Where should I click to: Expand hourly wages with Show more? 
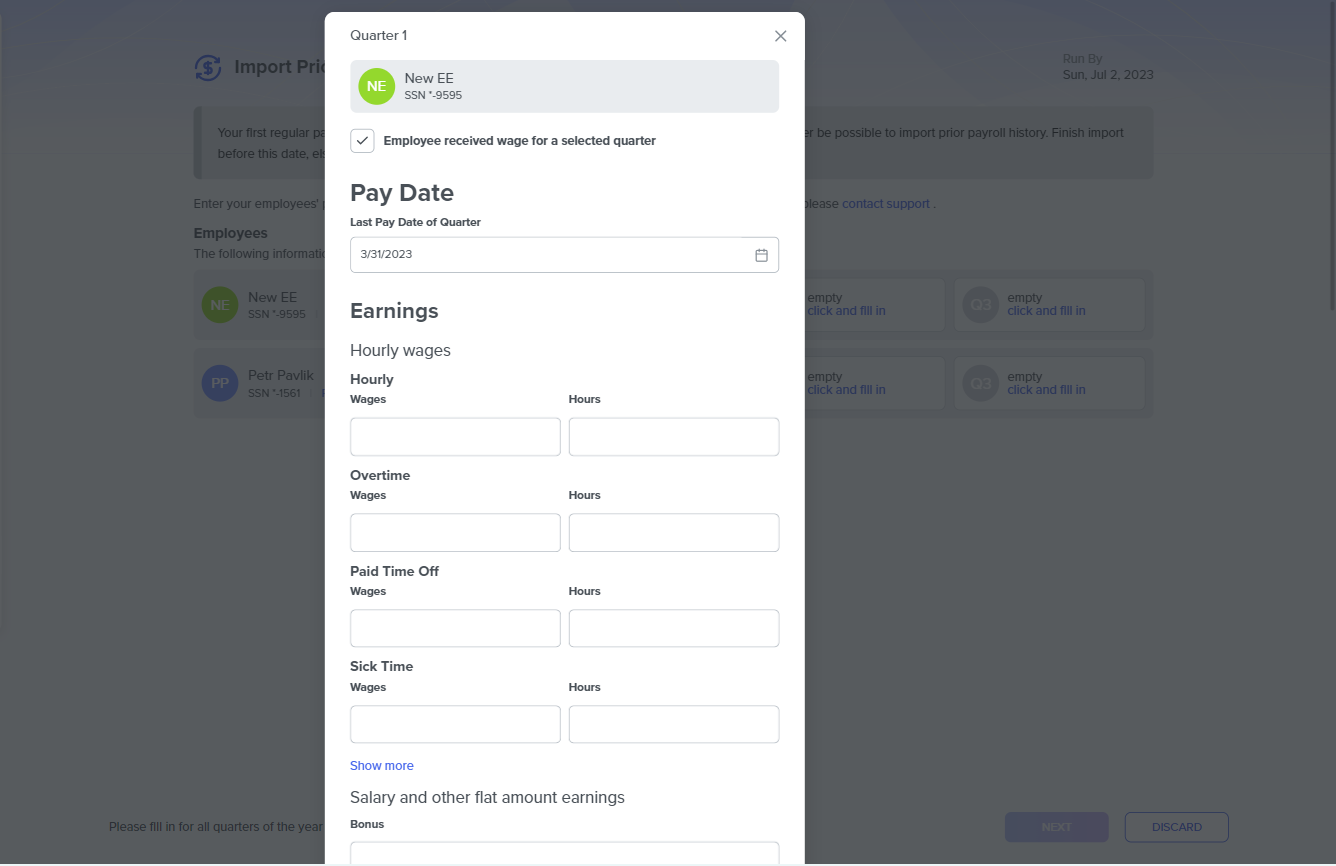pyautogui.click(x=381, y=766)
